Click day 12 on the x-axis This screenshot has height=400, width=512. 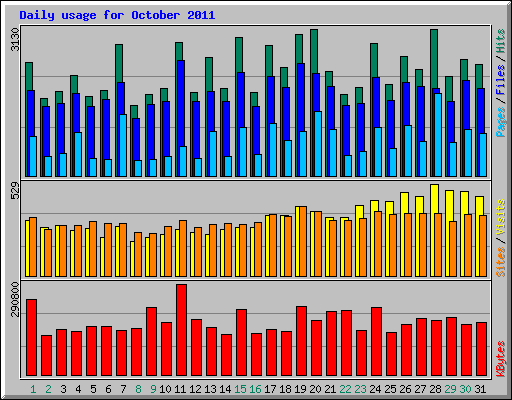195,389
